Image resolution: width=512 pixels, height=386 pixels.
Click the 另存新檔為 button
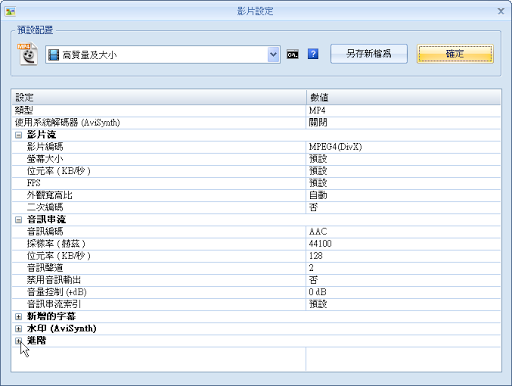(369, 54)
